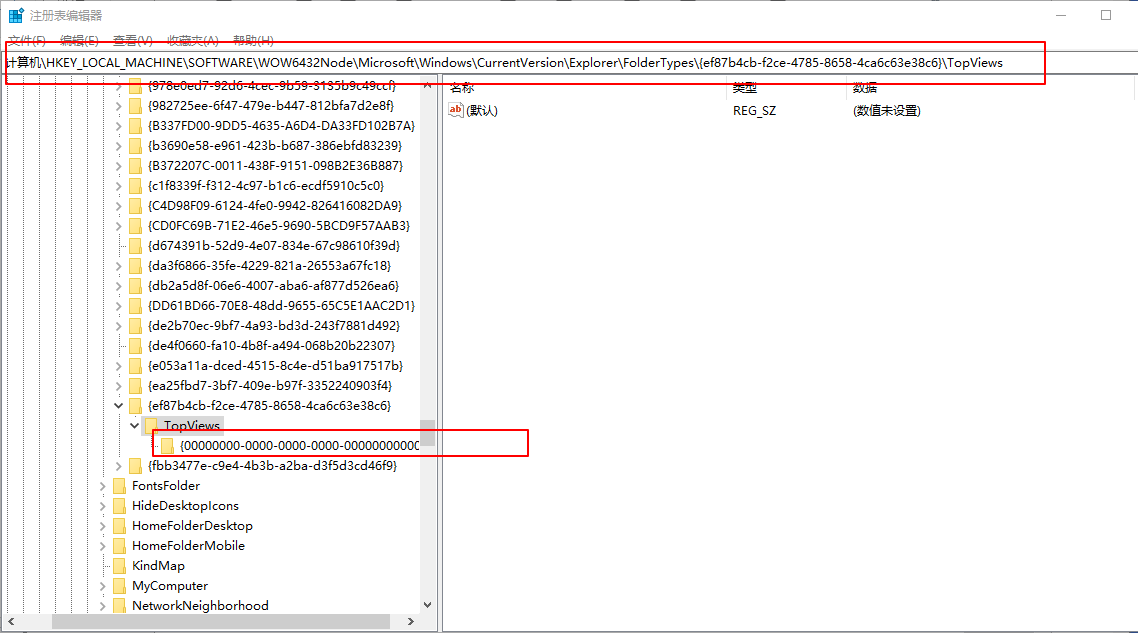Select the NetworkNeighborhood folder icon
This screenshot has width=1138, height=633.
click(118, 605)
